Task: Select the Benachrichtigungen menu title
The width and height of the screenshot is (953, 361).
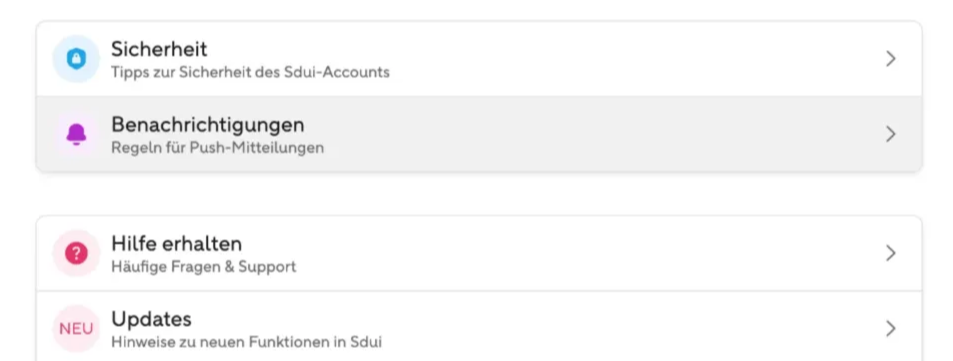Action: [x=208, y=125]
